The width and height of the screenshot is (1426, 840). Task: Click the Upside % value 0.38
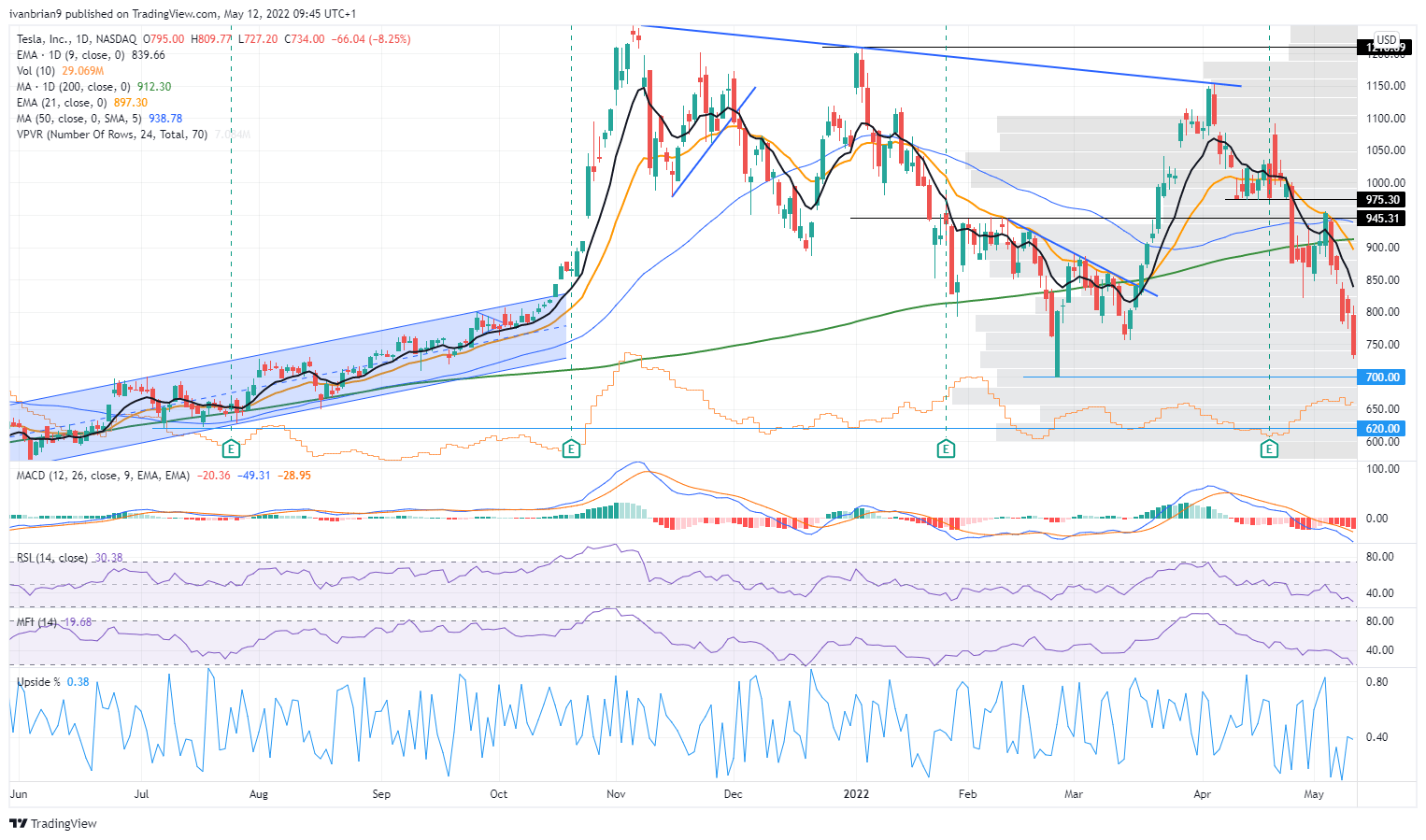78,682
